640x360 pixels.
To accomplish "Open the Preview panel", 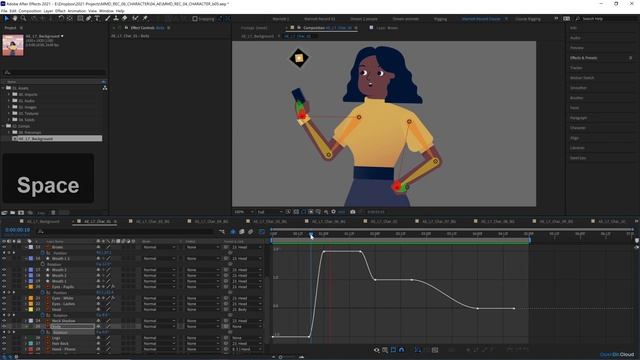I will (577, 48).
